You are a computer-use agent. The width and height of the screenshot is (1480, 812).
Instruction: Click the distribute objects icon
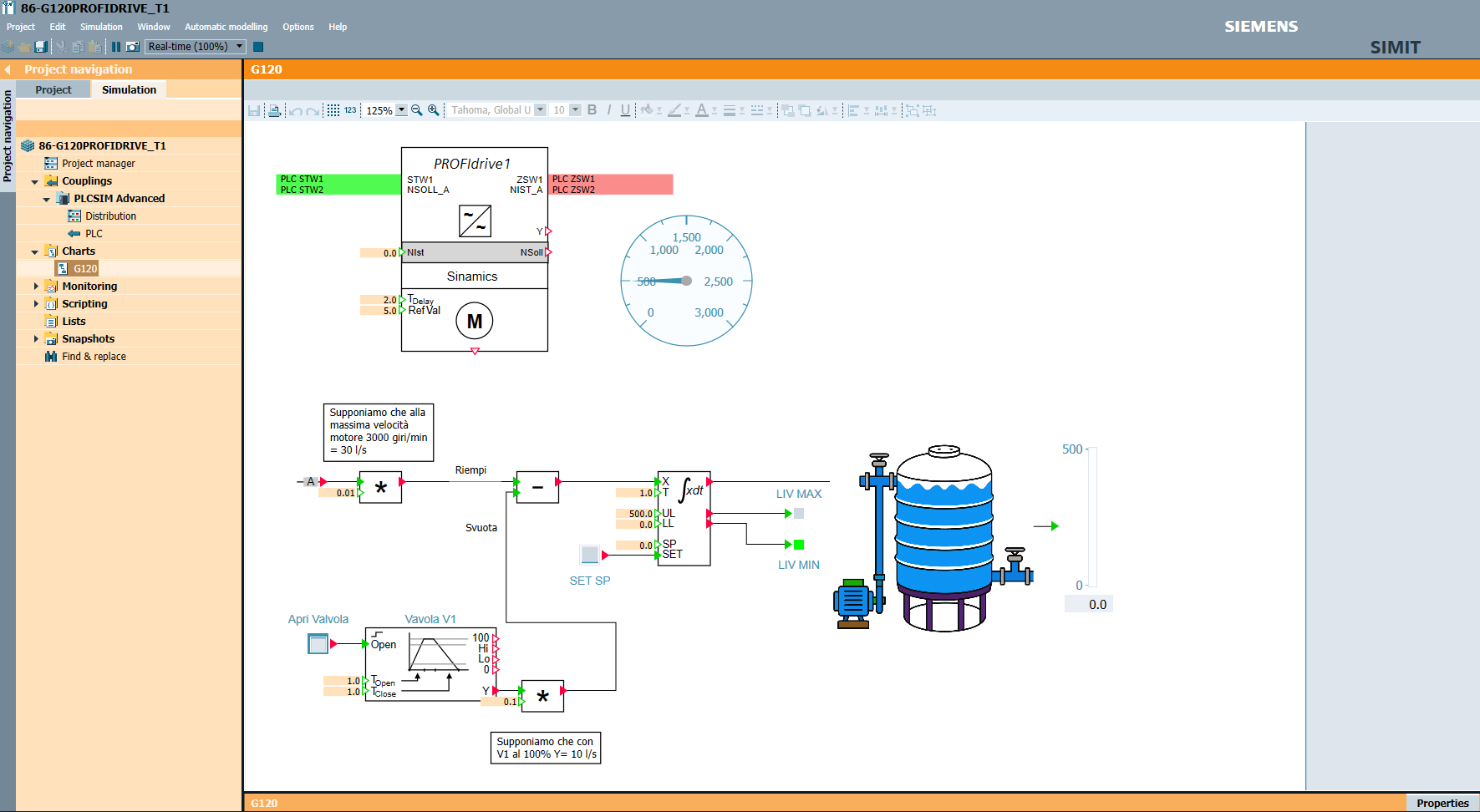point(881,110)
